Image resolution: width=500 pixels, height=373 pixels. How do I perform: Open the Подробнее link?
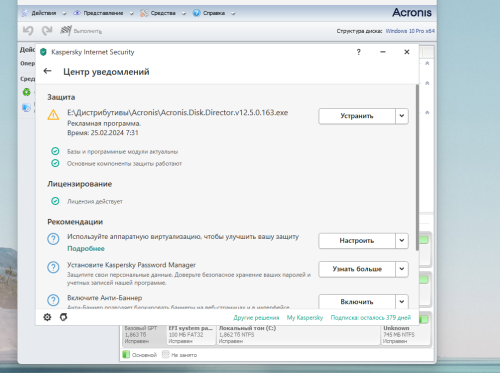86,249
